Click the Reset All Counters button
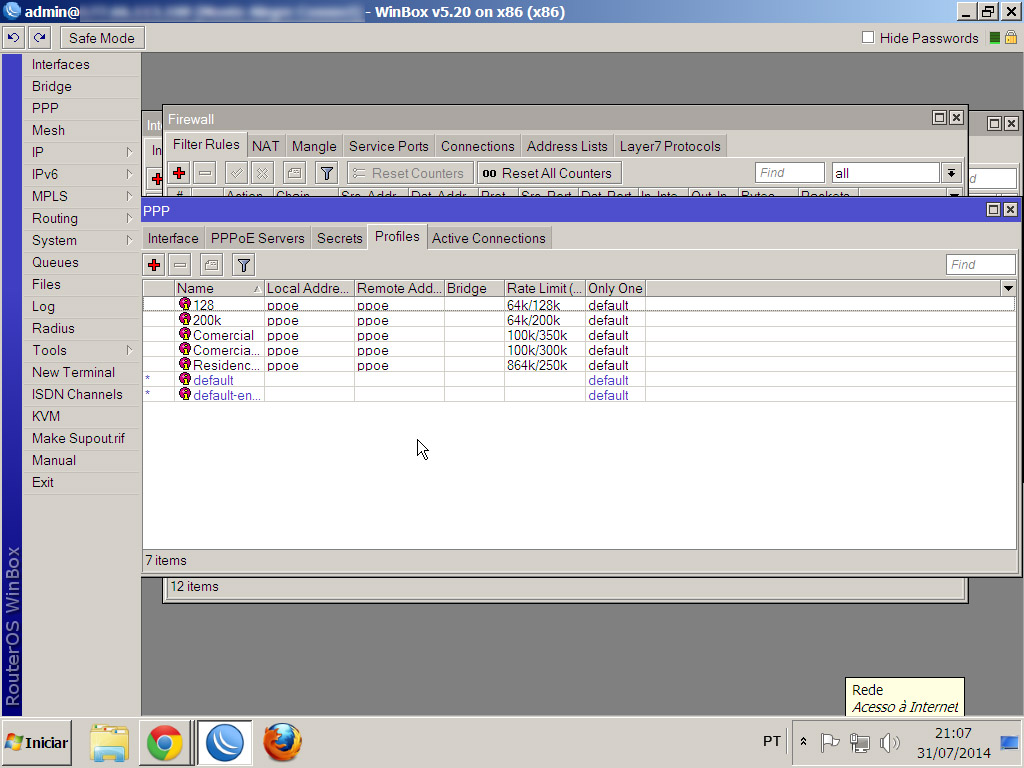 click(548, 173)
